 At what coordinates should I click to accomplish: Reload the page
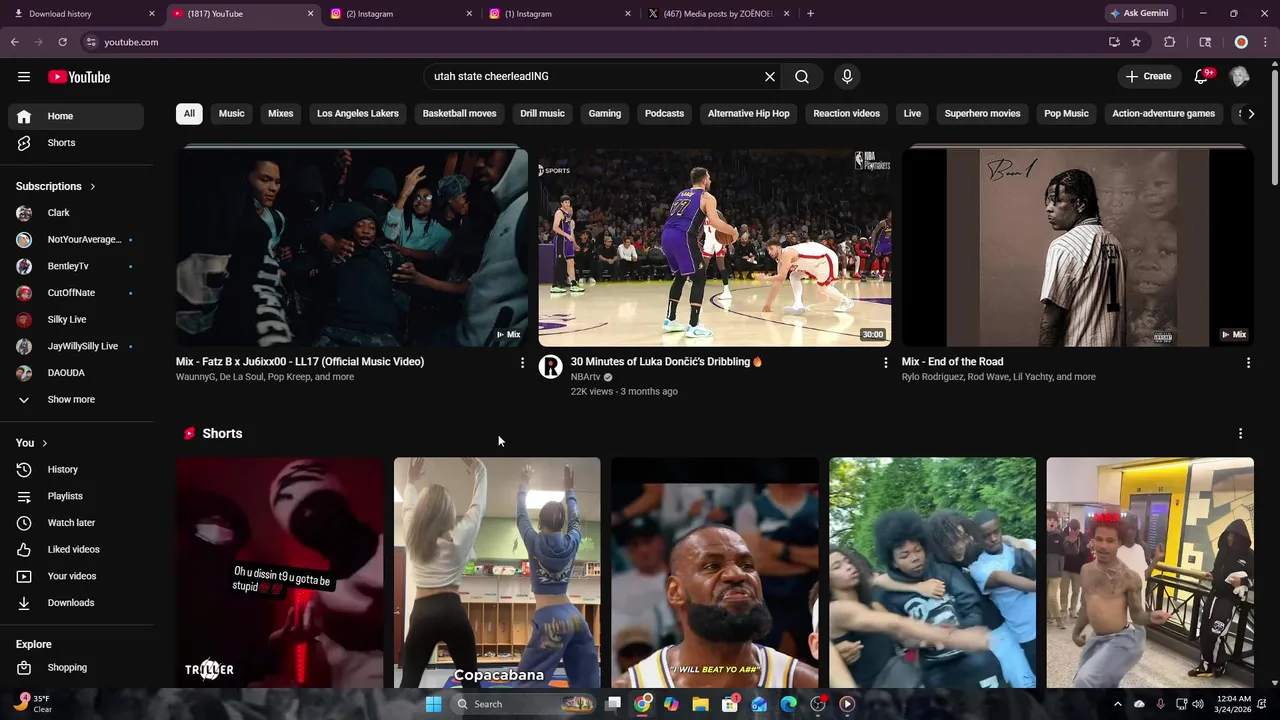[62, 42]
